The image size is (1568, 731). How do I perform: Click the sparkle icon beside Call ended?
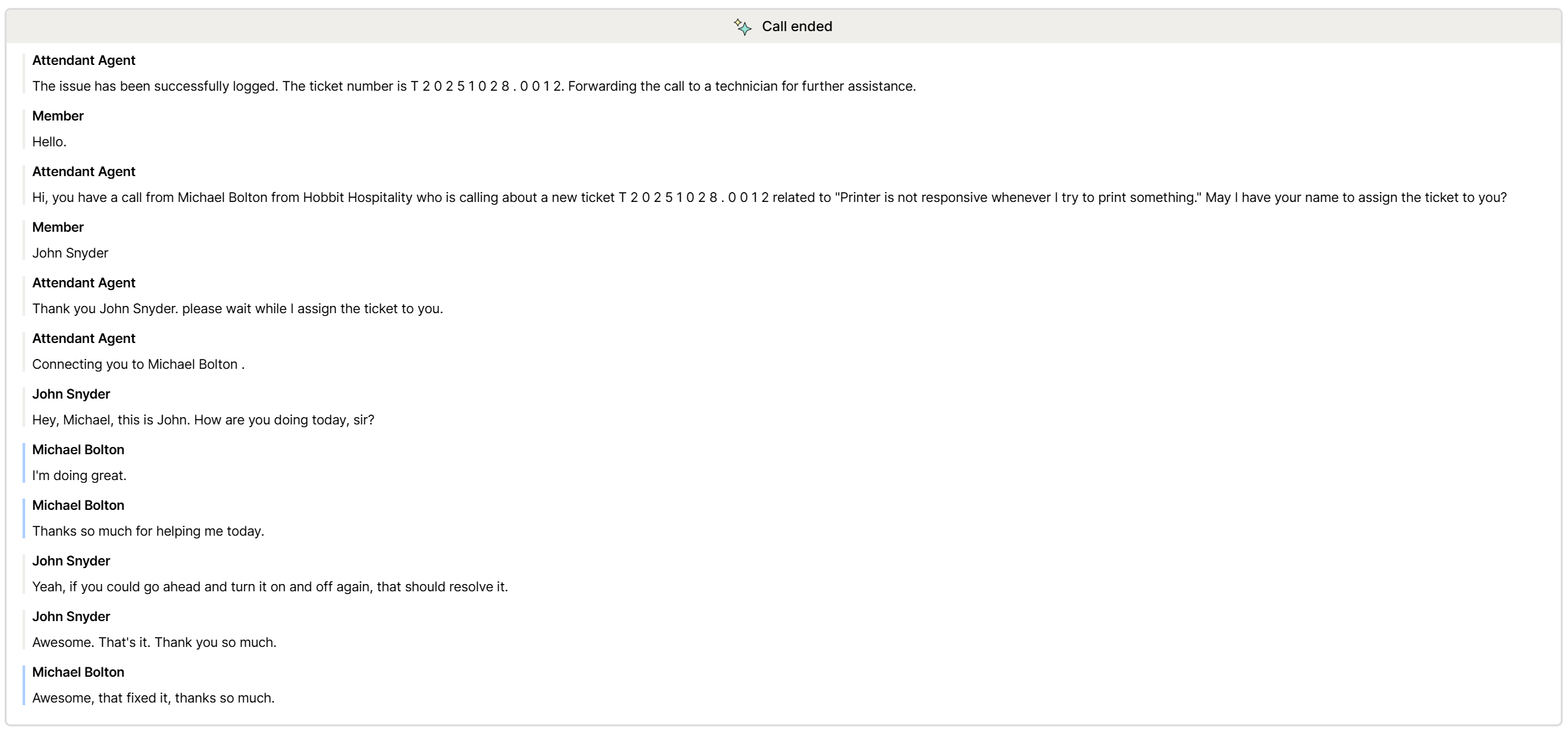[743, 26]
